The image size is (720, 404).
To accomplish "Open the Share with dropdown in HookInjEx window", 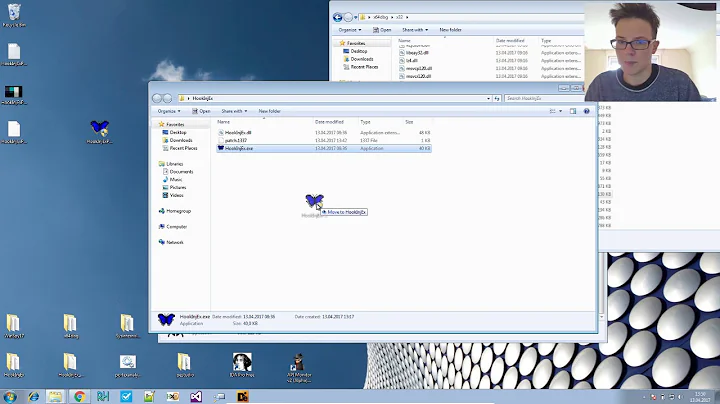I will click(234, 111).
